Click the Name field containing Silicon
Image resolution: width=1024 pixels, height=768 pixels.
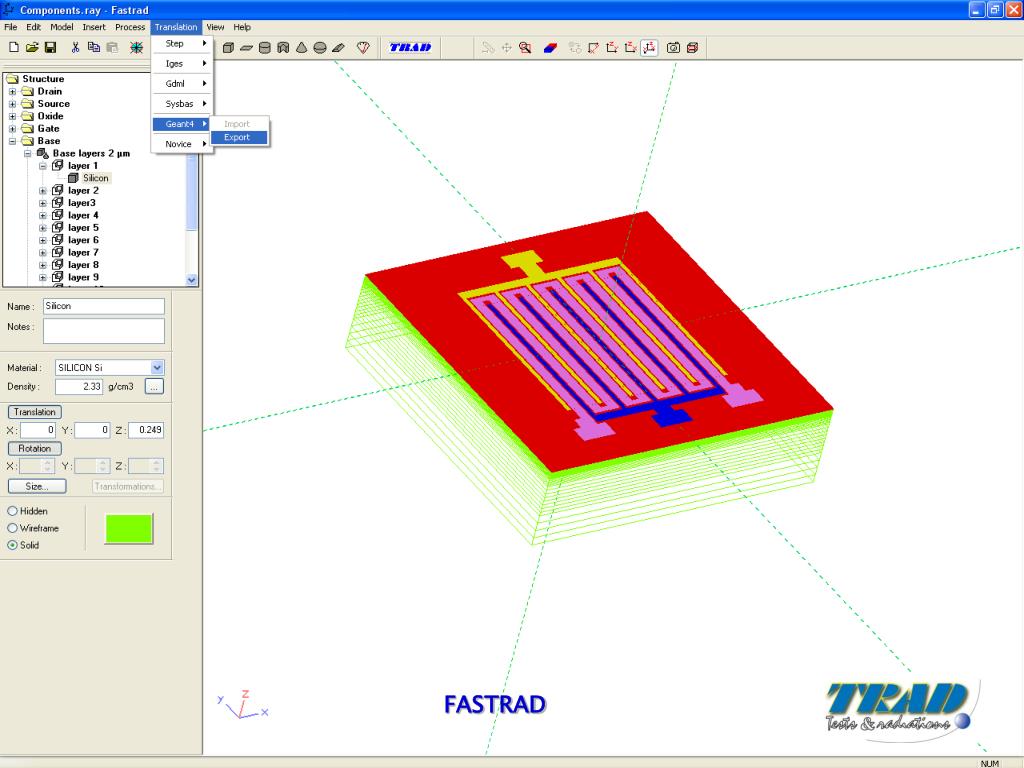coord(104,306)
